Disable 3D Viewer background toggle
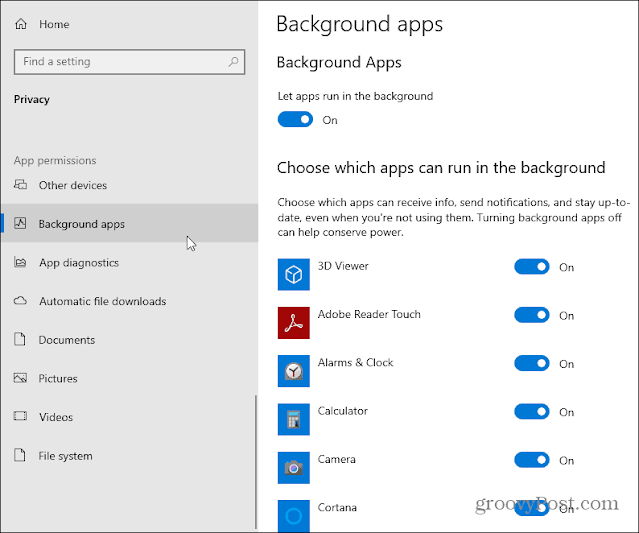Screen dimensions: 639x533 pyautogui.click(x=532, y=267)
